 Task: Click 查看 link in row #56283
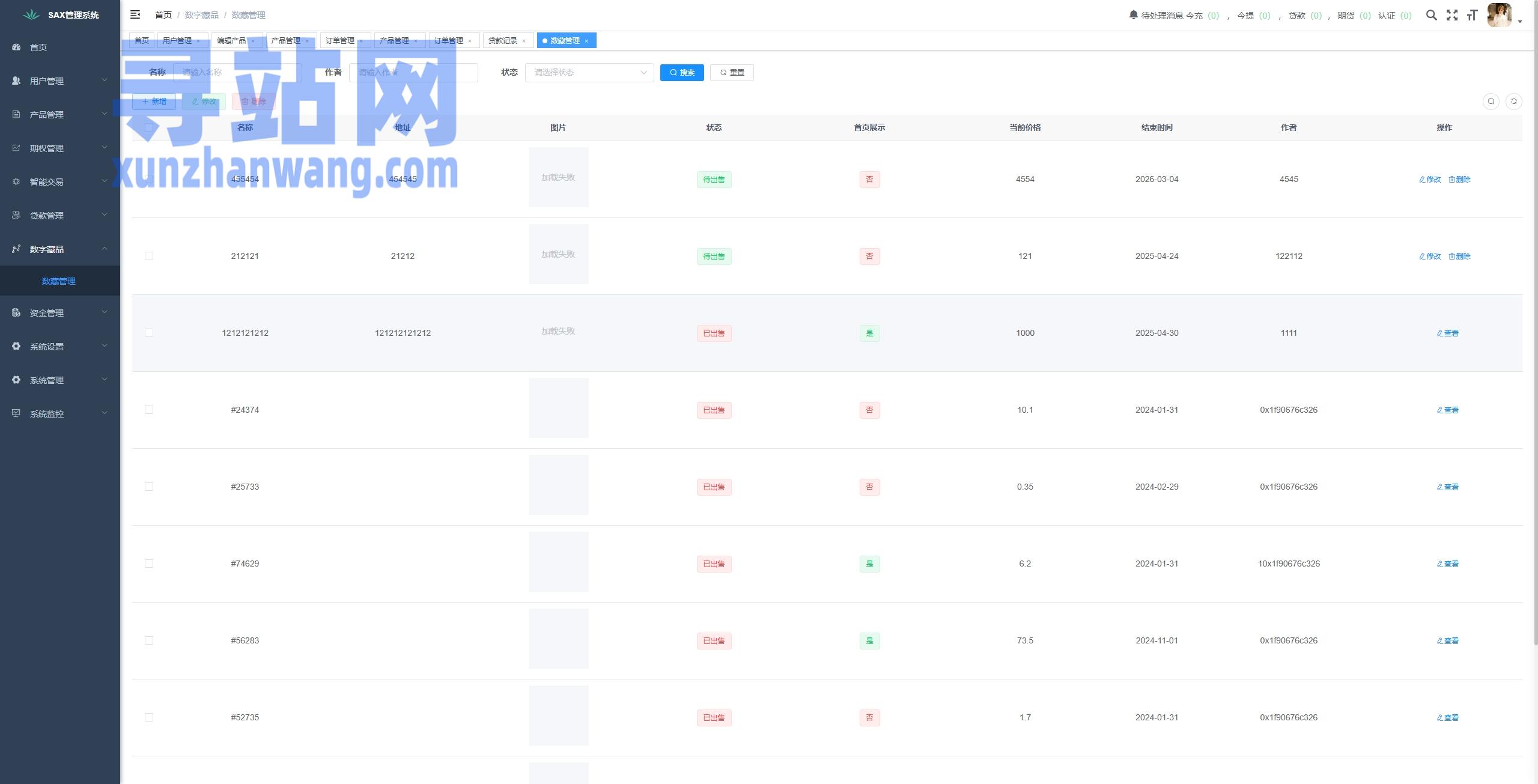point(1447,640)
